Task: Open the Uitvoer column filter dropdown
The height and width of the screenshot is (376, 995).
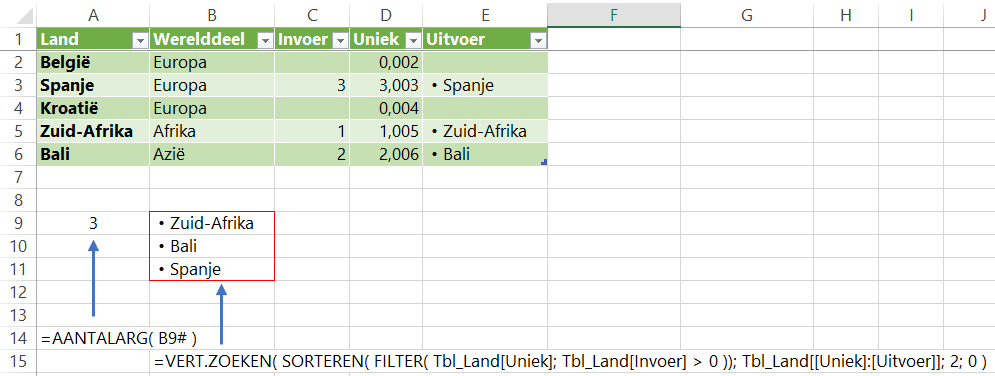Action: [x=539, y=41]
